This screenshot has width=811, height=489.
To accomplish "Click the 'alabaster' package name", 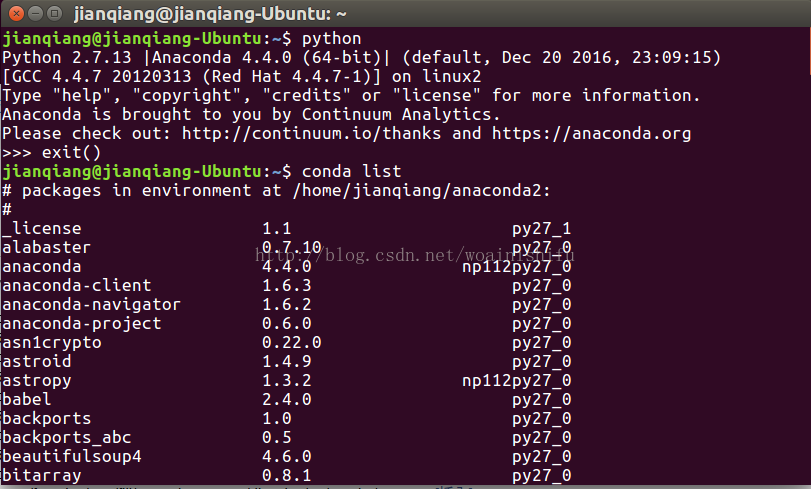I will coord(47,247).
